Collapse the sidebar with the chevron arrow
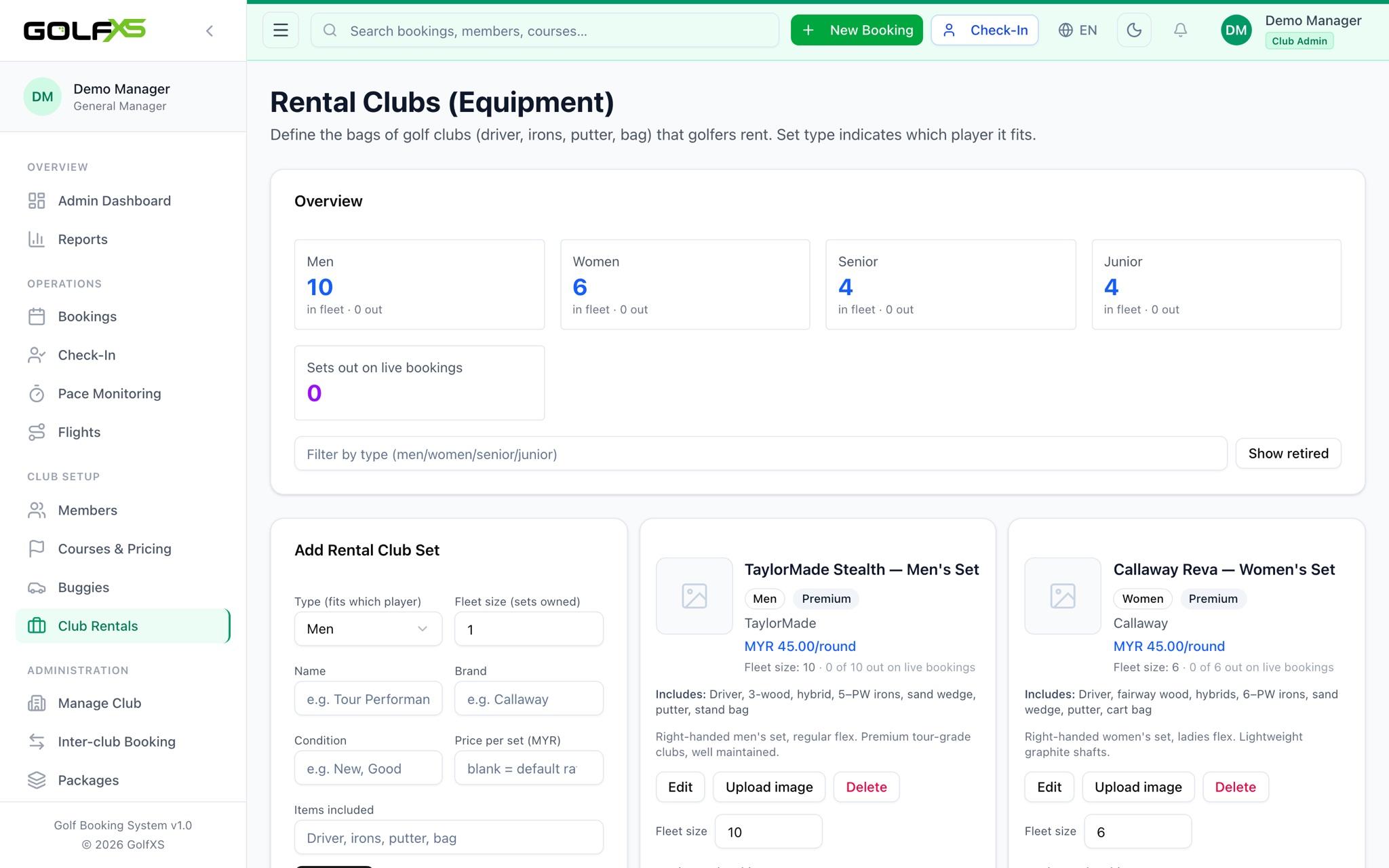The height and width of the screenshot is (868, 1389). (210, 31)
